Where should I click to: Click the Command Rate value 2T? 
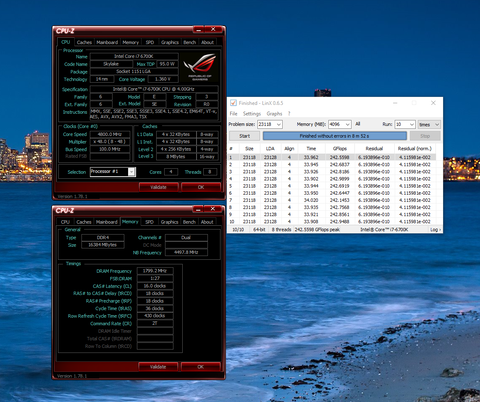155,323
